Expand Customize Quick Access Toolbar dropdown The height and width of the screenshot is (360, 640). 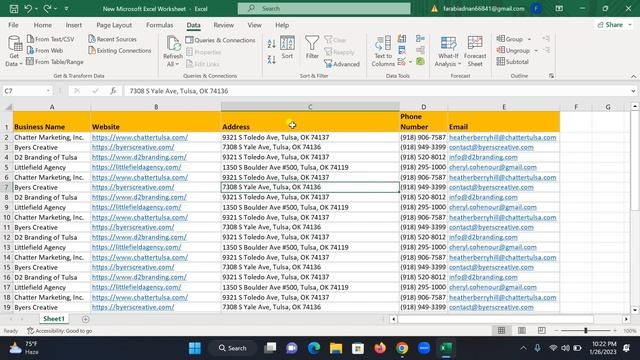[66, 9]
